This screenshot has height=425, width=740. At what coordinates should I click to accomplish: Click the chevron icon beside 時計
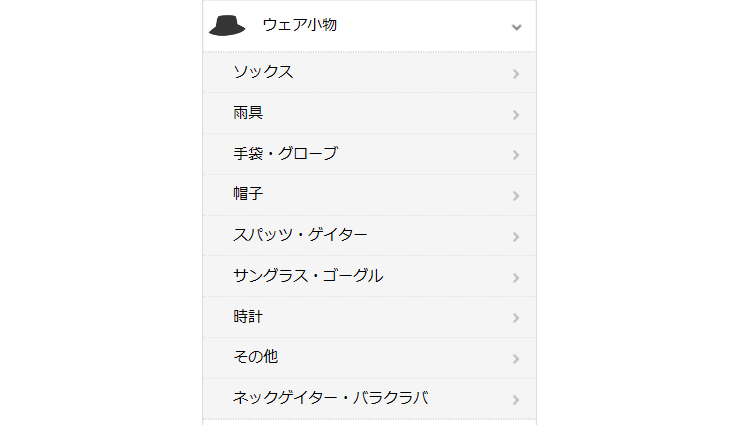(516, 318)
